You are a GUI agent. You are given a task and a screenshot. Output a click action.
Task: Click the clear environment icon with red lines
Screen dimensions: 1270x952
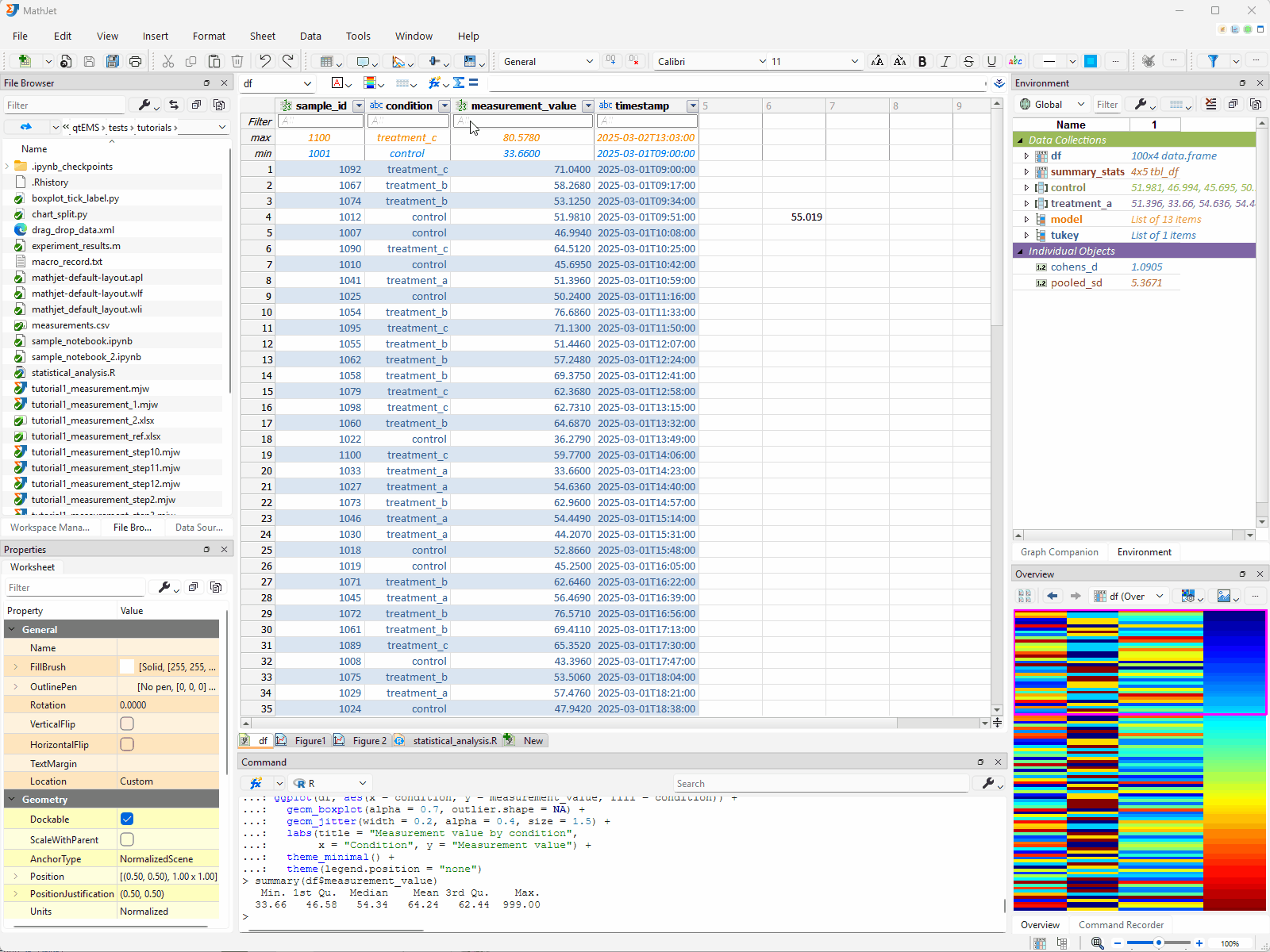(x=1210, y=104)
